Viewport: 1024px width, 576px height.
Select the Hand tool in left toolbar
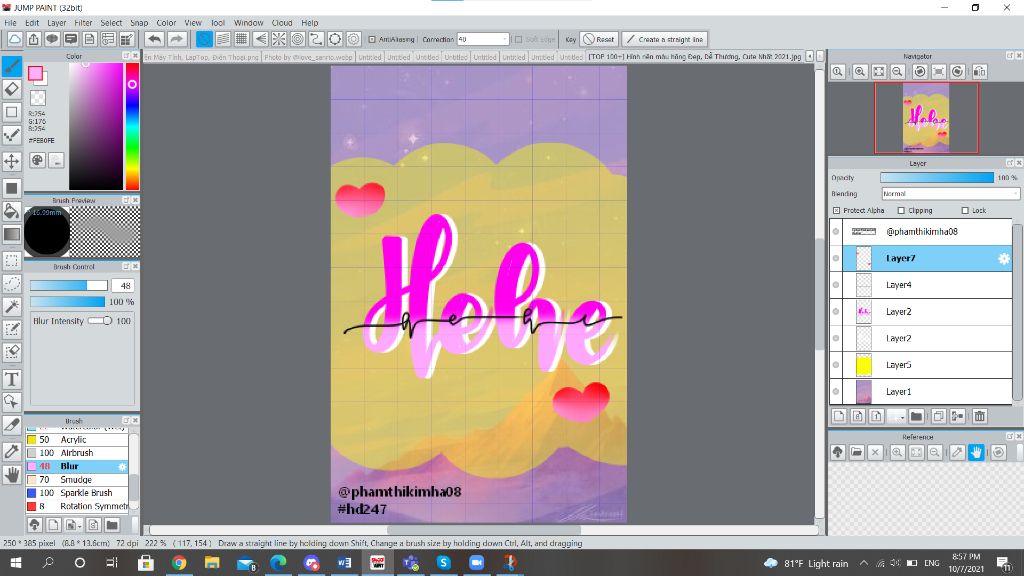pyautogui.click(x=12, y=475)
